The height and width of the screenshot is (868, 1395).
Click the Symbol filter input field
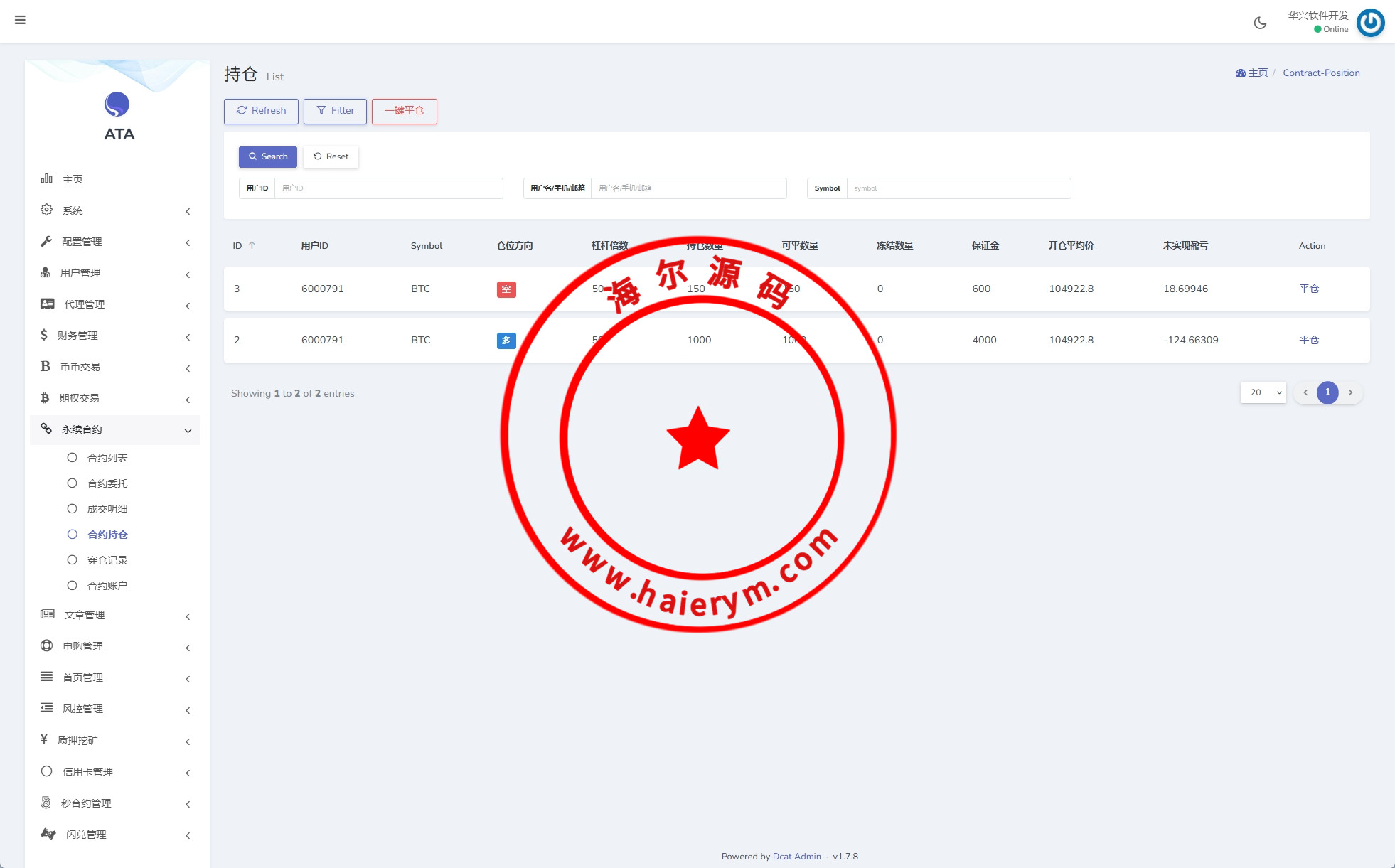pyautogui.click(x=958, y=188)
